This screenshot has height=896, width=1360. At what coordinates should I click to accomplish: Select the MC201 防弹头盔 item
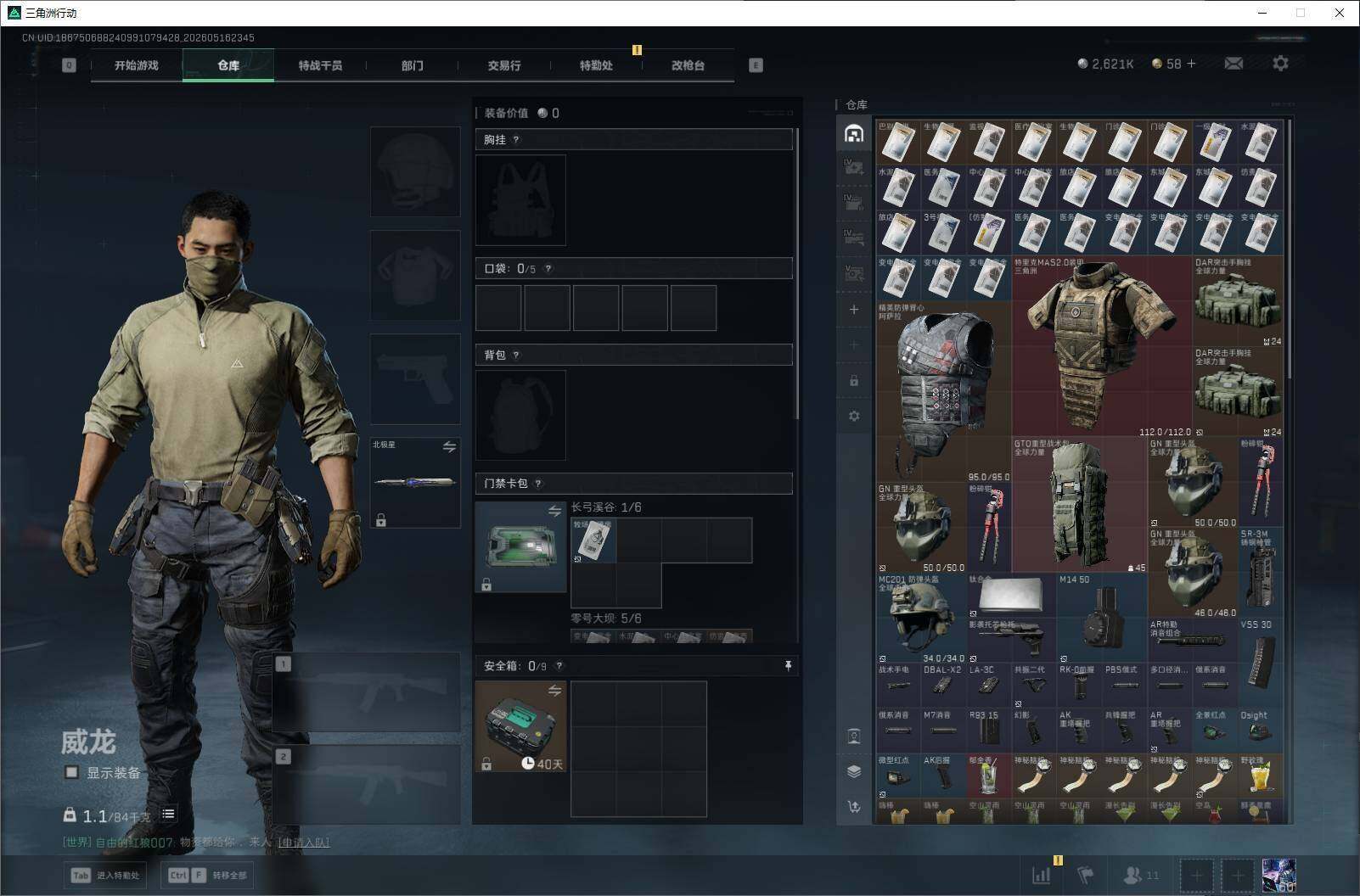921,619
